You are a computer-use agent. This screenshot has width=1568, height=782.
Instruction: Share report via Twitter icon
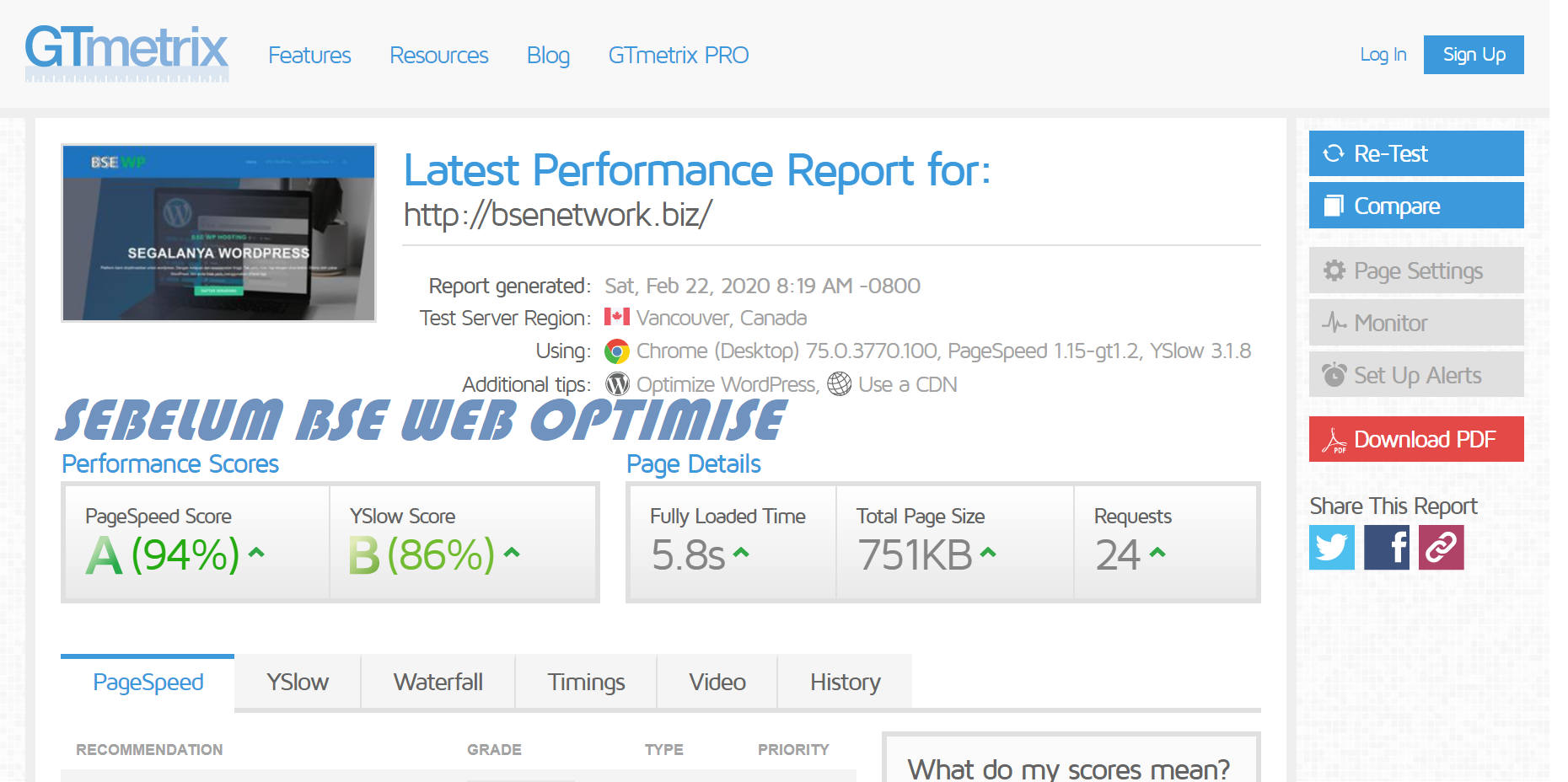tap(1332, 548)
